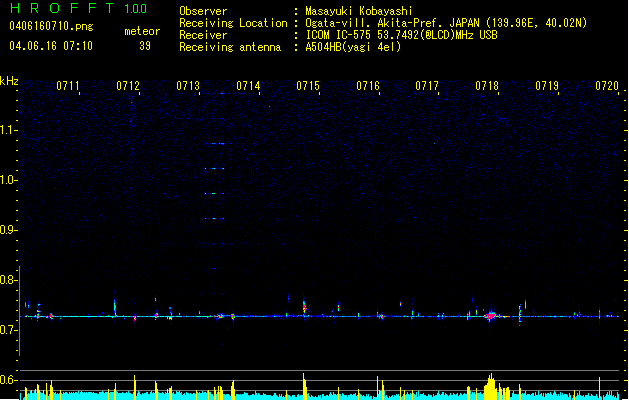Image resolution: width=629 pixels, height=400 pixels.
Task: Click the 0.8 kHz axis label
Action: pos(9,280)
